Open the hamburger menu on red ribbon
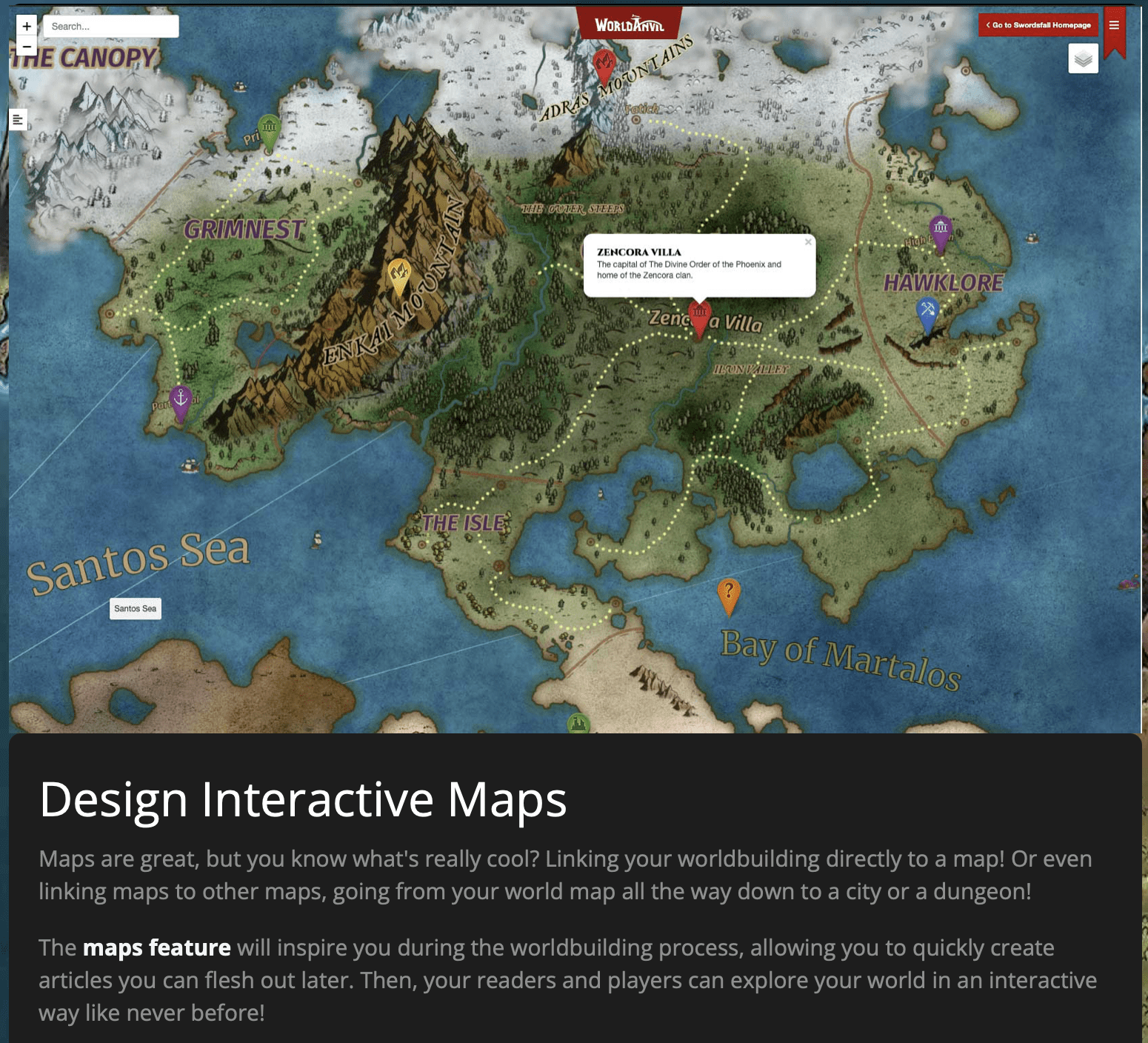 [x=1114, y=25]
